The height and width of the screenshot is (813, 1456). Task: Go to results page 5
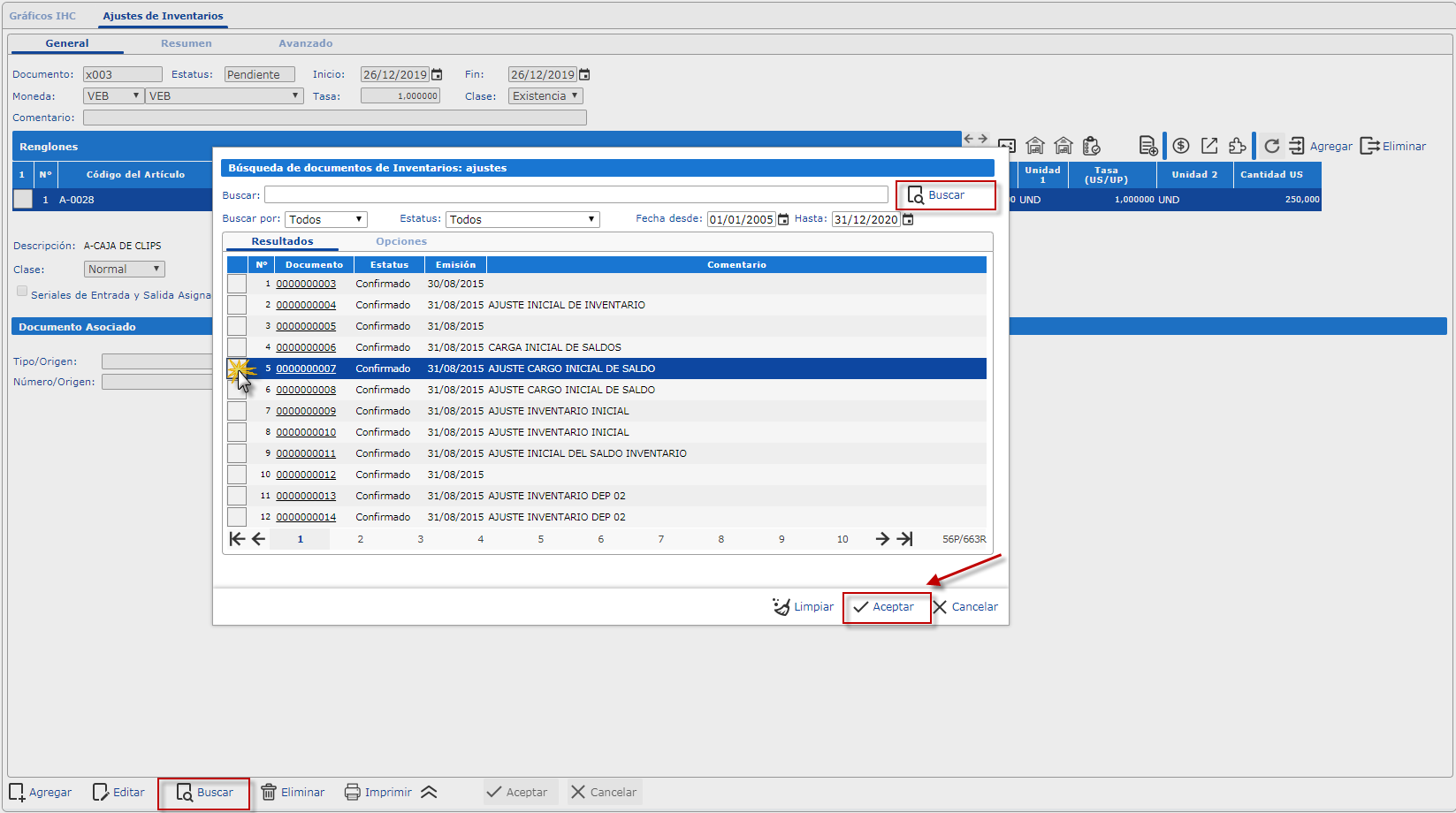pos(541,539)
